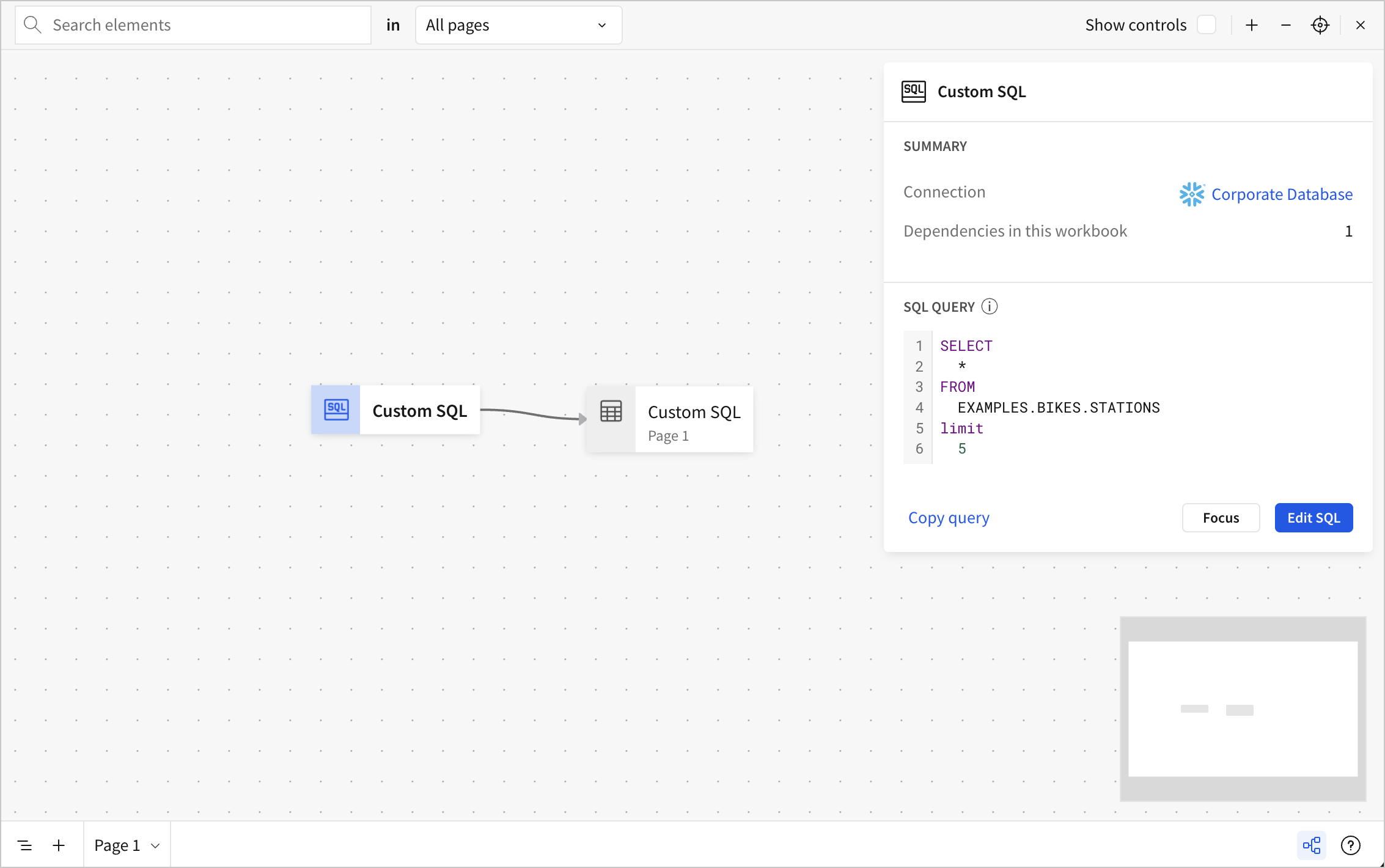1385x868 pixels.
Task: Add a new page with plus icon
Action: pyautogui.click(x=59, y=845)
